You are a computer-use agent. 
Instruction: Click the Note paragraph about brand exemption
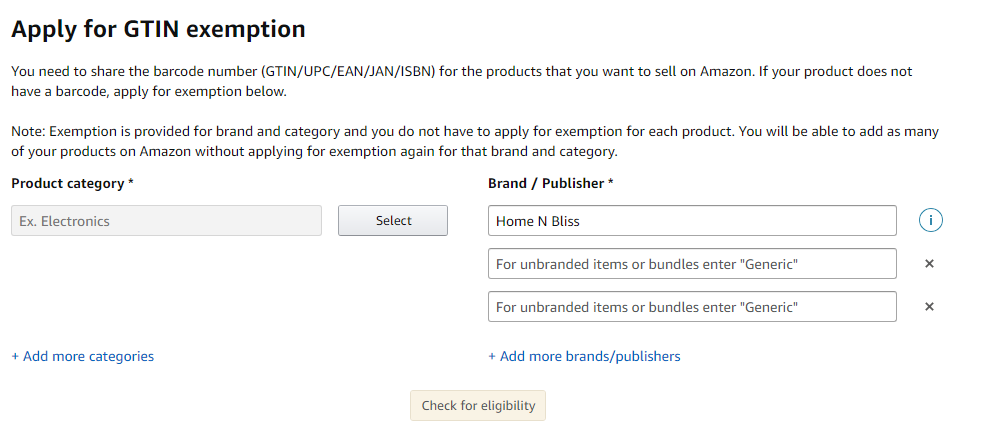(474, 142)
